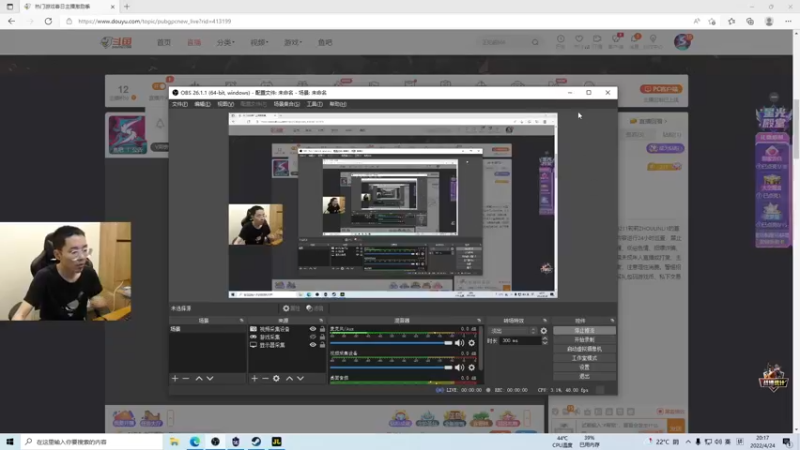Pop out the sources dock panel
The height and width of the screenshot is (450, 800).
[321, 320]
